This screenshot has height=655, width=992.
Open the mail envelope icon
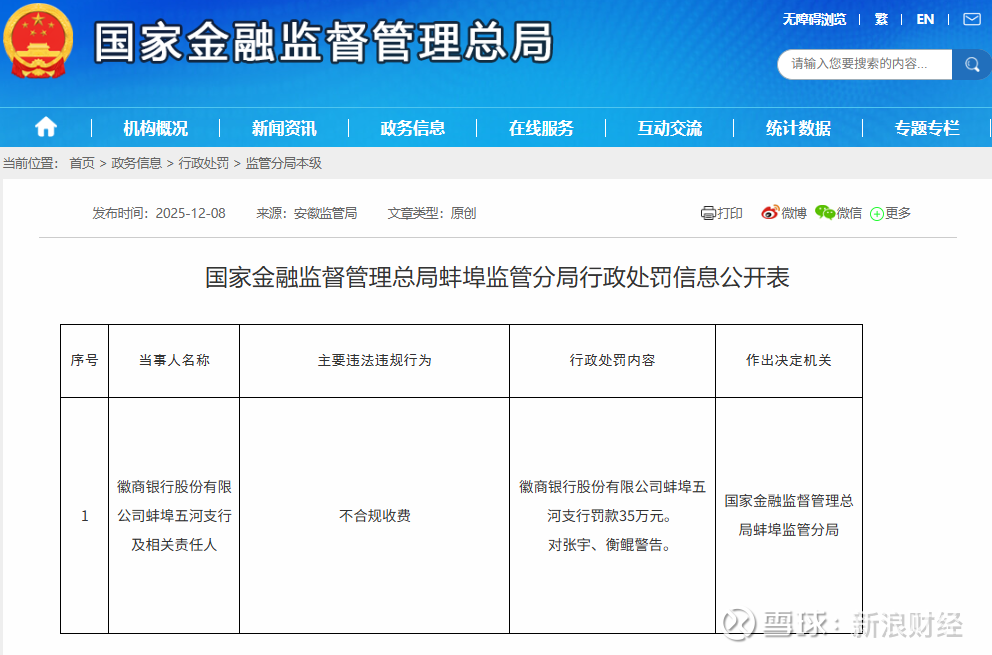click(x=972, y=19)
